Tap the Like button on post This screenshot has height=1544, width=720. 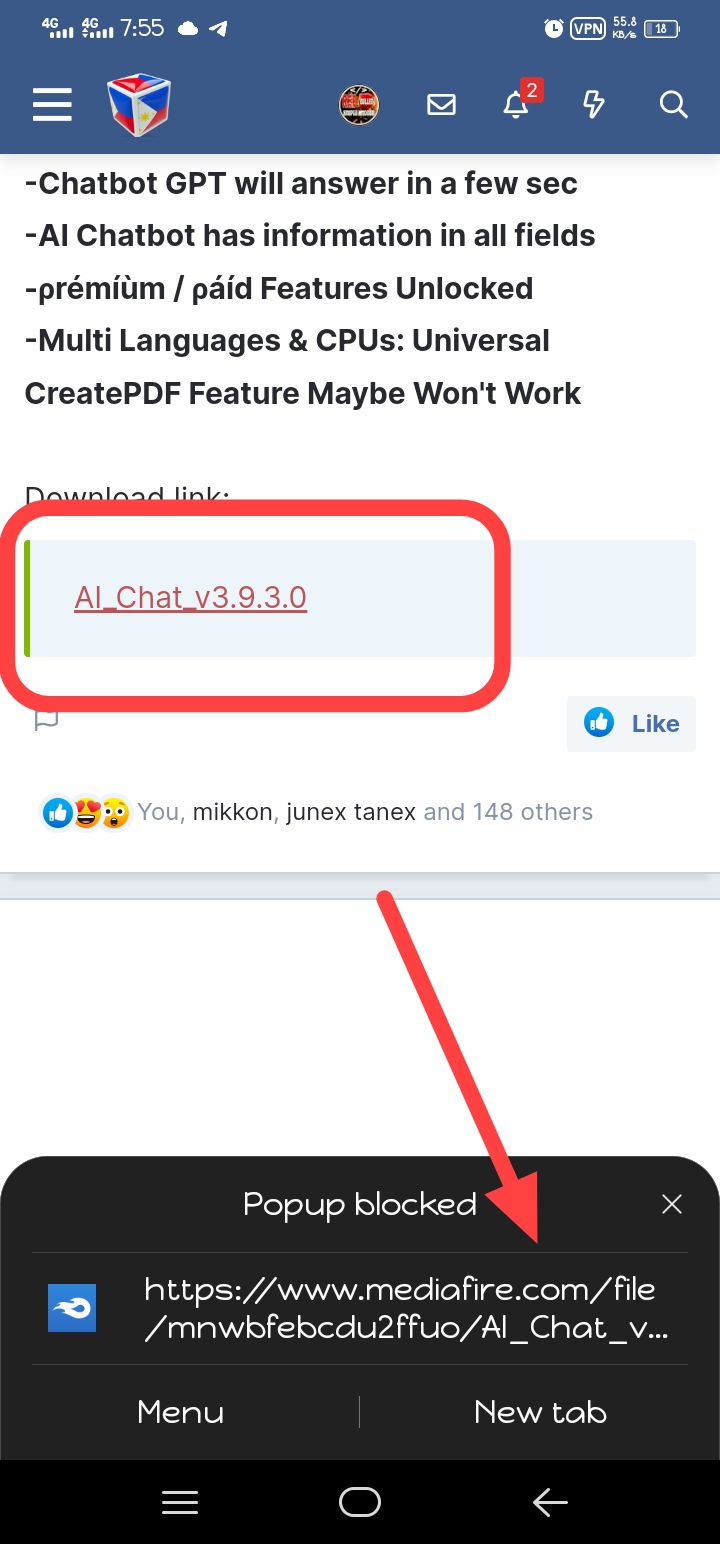(x=631, y=723)
